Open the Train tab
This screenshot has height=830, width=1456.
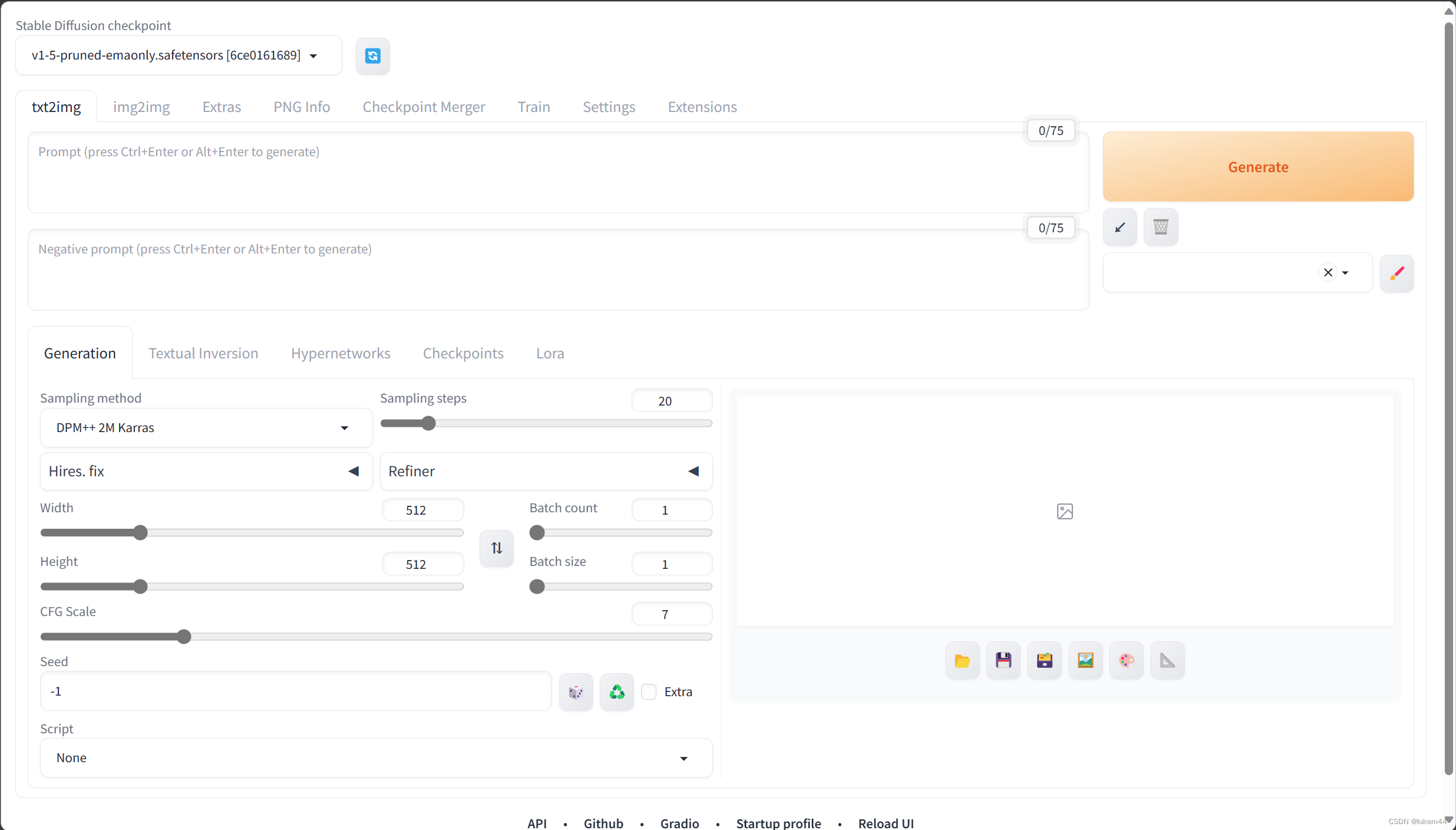(534, 107)
